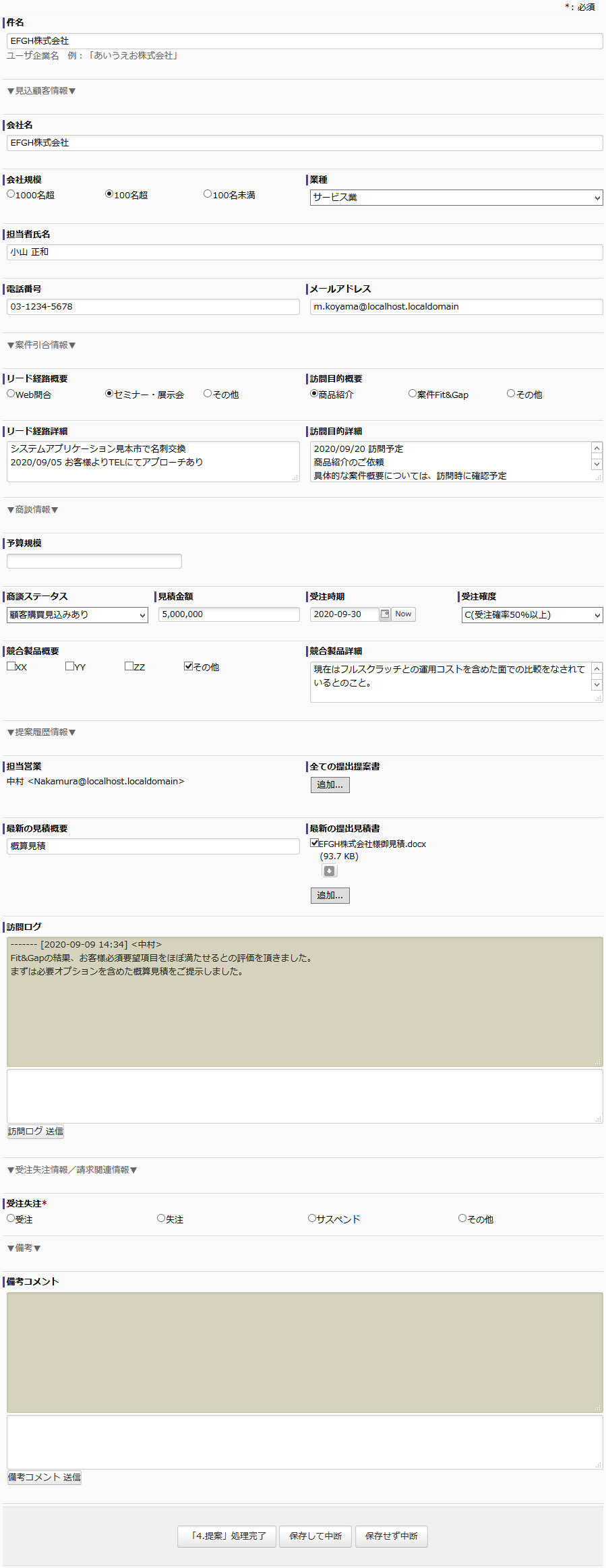Click the Now button beside order date
Screen dimensions: 606x1568
coord(403,614)
